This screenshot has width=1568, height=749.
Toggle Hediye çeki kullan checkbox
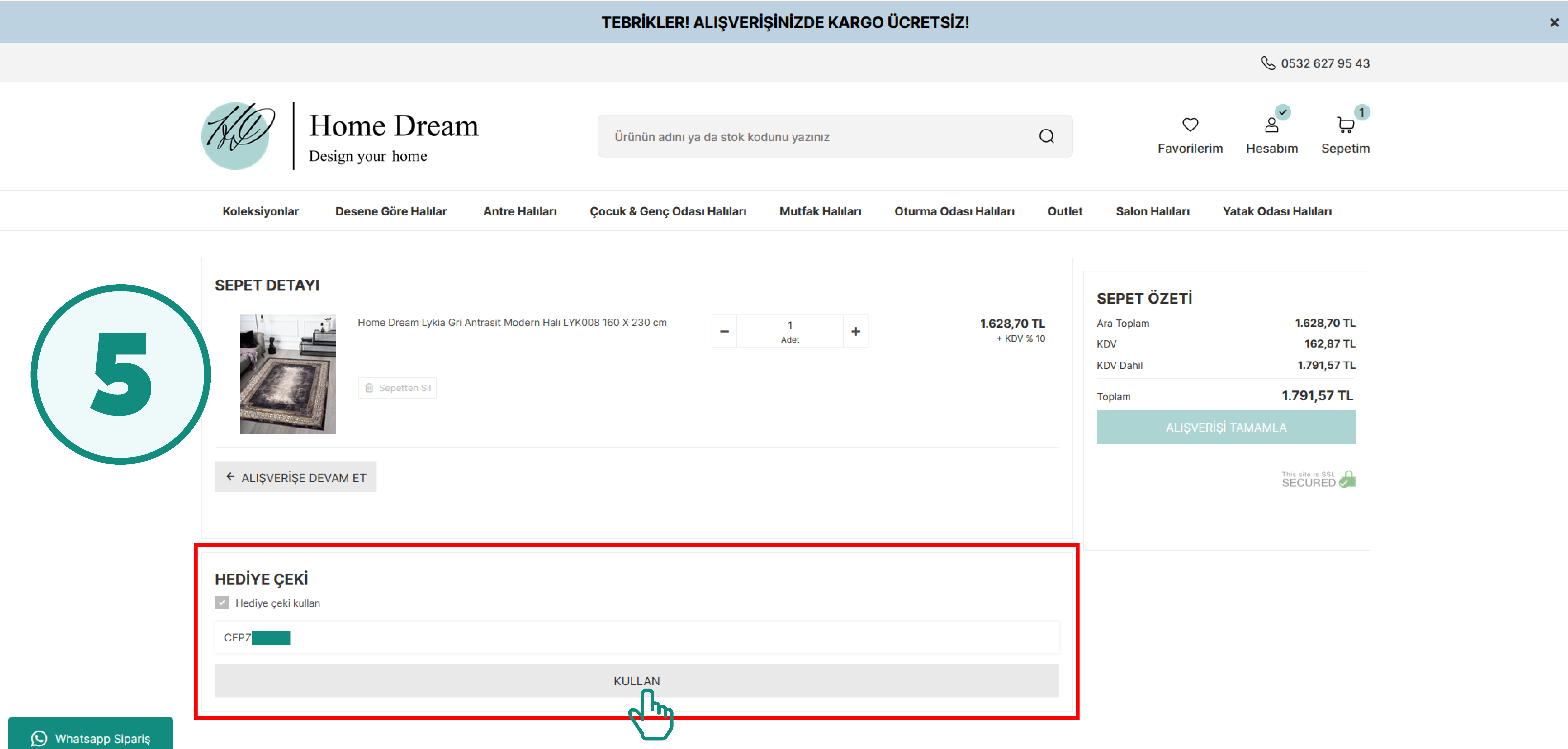tap(222, 603)
